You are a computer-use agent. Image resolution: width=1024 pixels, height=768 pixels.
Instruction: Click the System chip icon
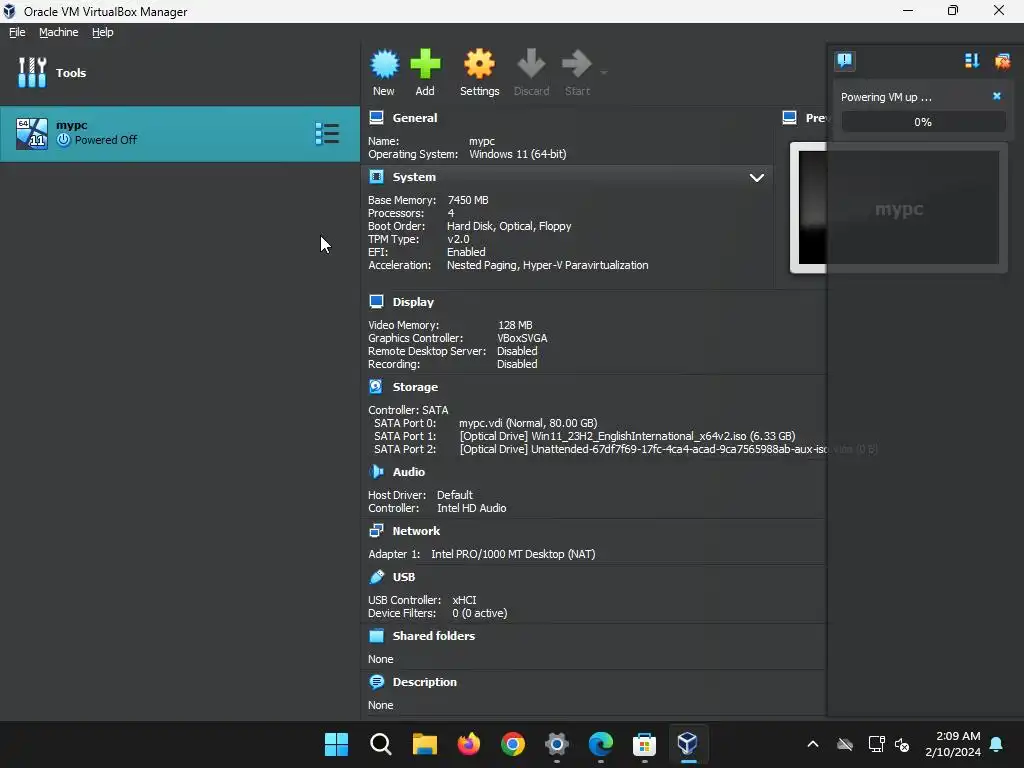tap(376, 177)
